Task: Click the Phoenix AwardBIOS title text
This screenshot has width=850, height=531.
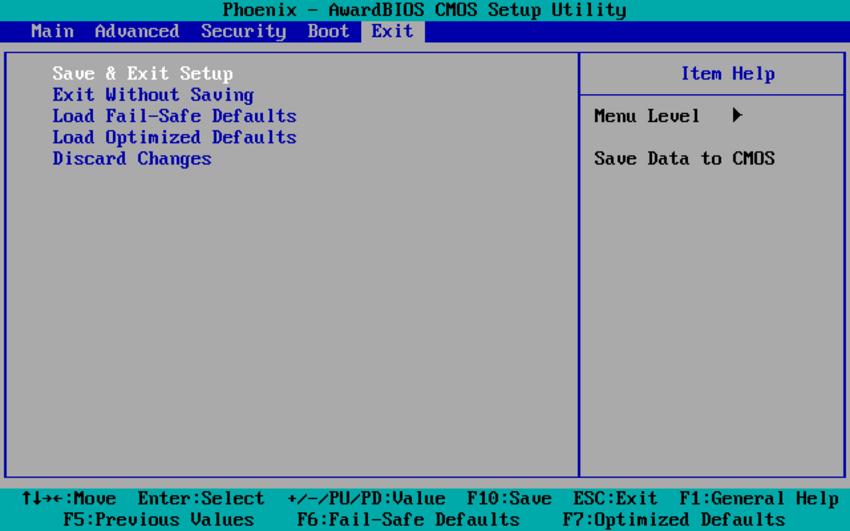Action: [424, 10]
